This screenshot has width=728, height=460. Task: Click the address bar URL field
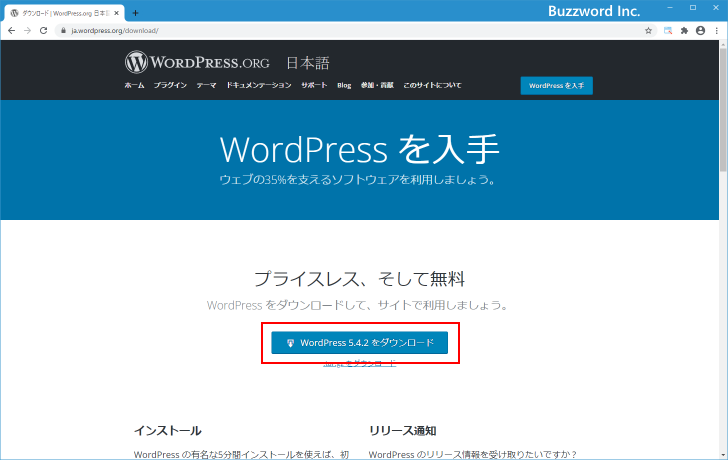(x=355, y=31)
